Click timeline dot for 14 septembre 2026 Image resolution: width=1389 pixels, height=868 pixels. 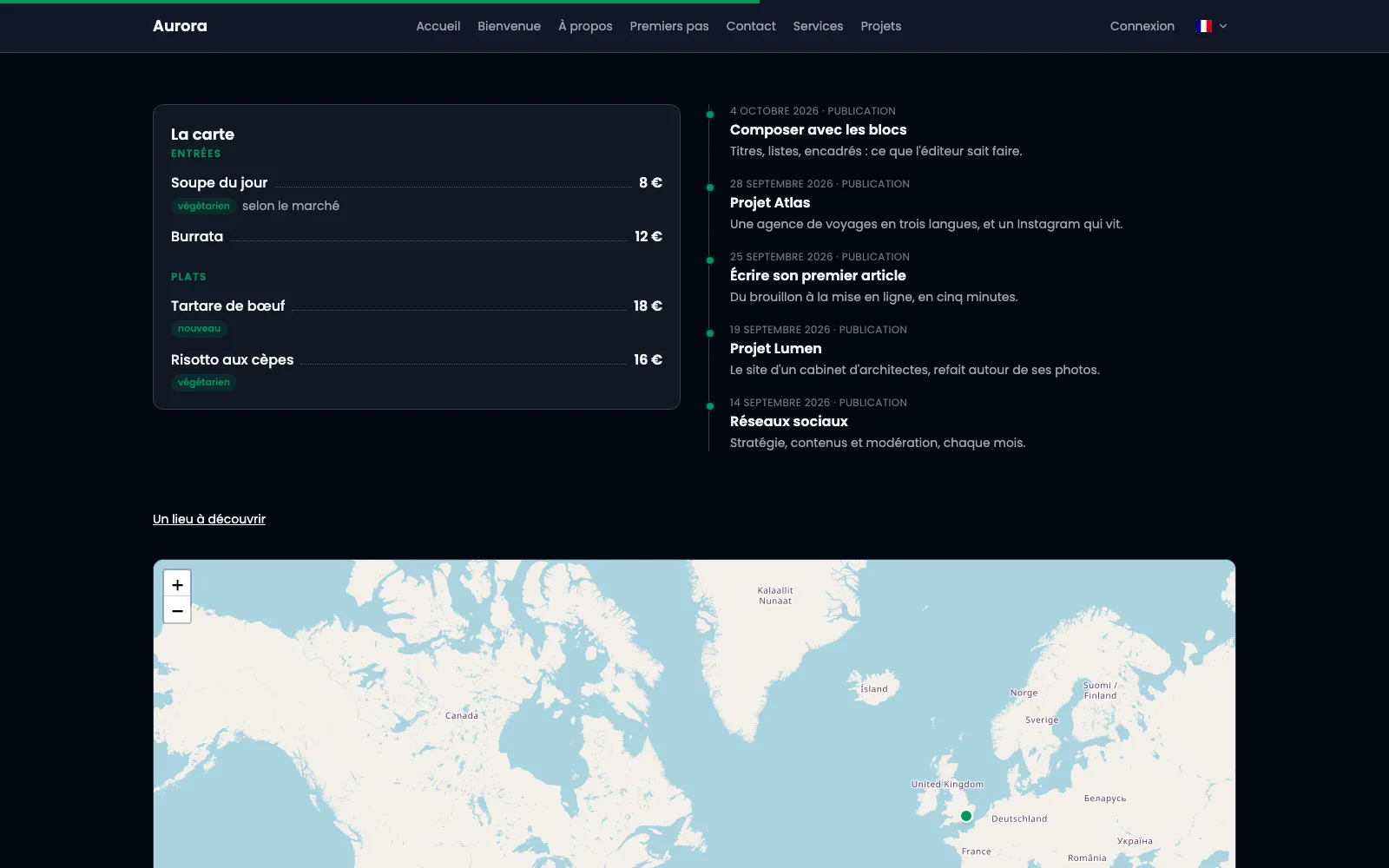point(710,406)
